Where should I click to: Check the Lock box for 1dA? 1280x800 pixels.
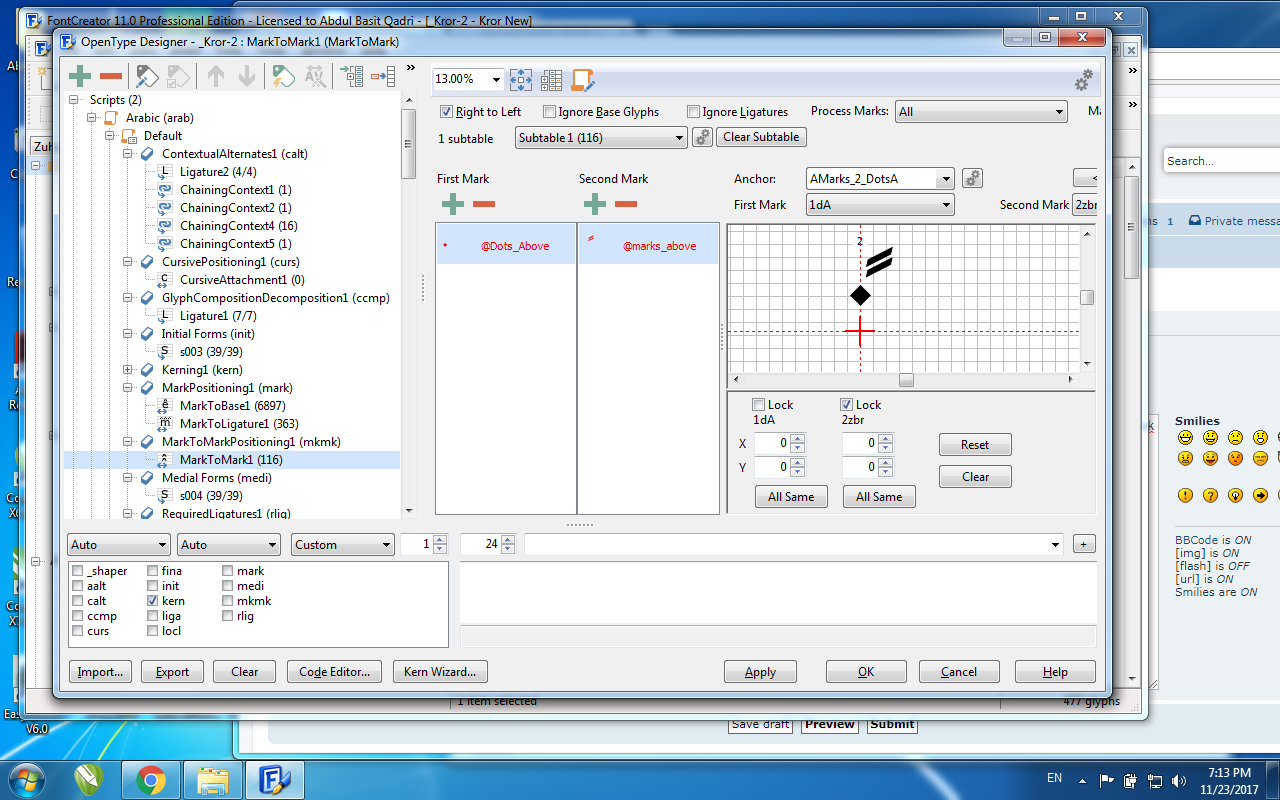coord(758,405)
